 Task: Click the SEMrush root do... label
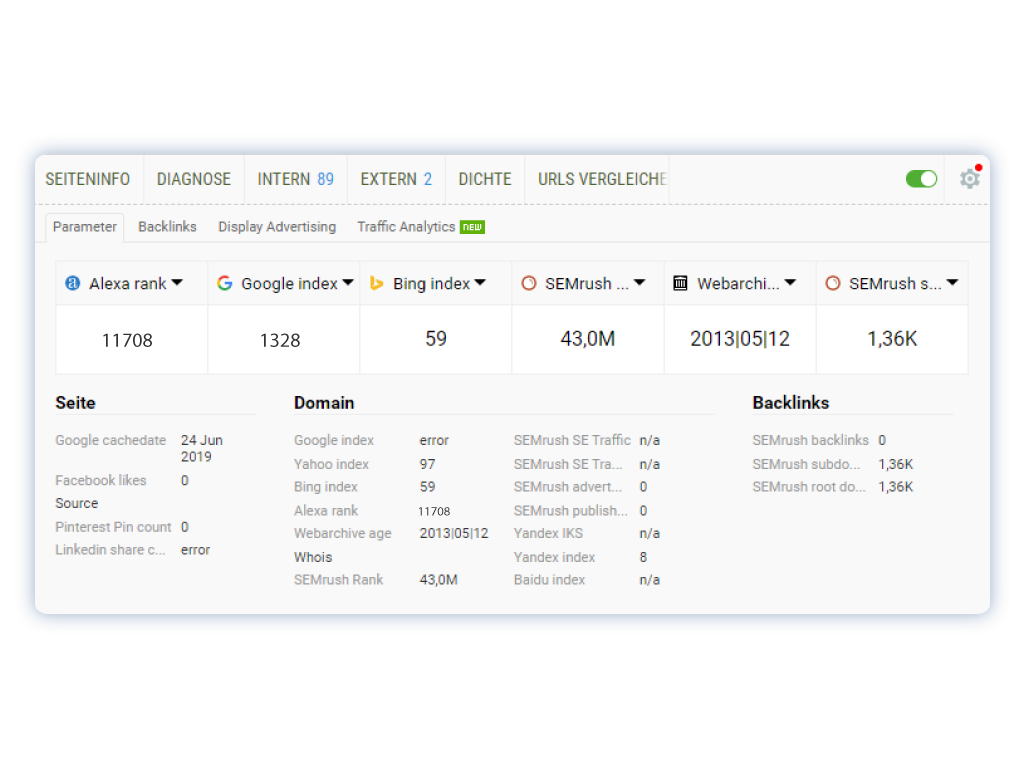click(808, 487)
